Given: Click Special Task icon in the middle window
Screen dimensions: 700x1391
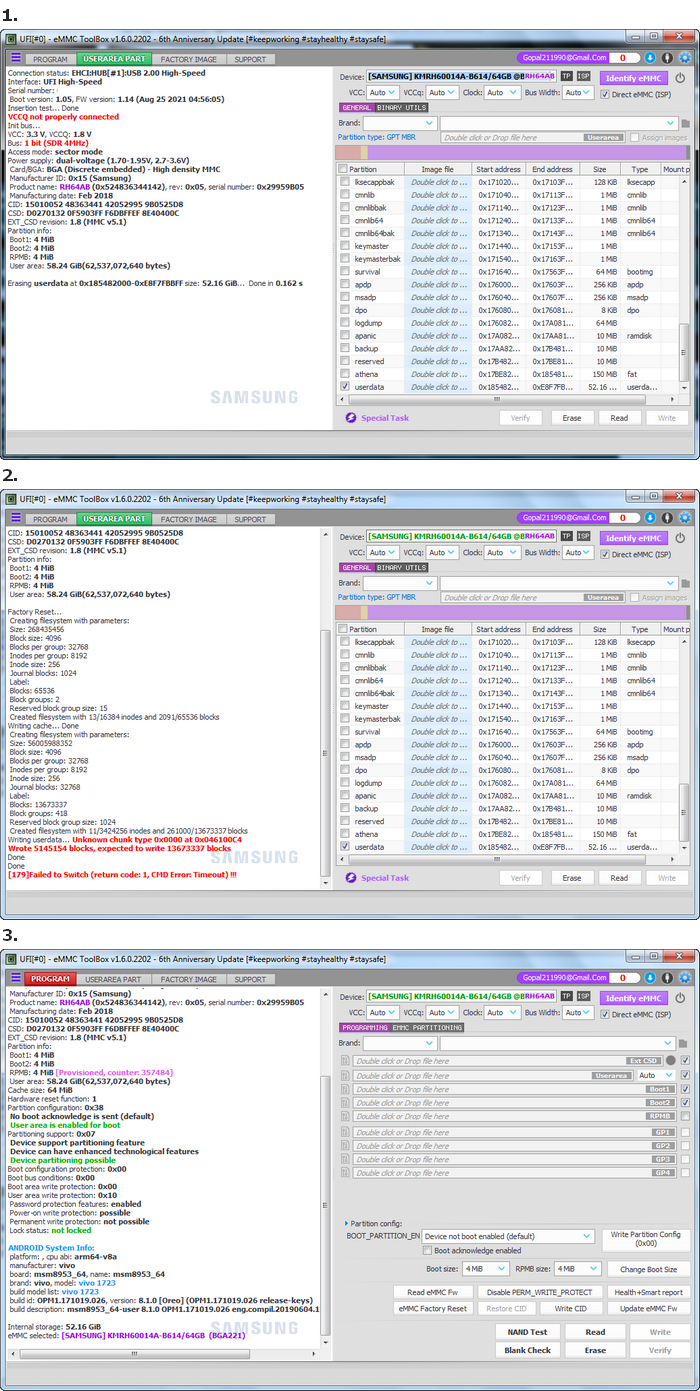Looking at the screenshot, I should coord(350,878).
